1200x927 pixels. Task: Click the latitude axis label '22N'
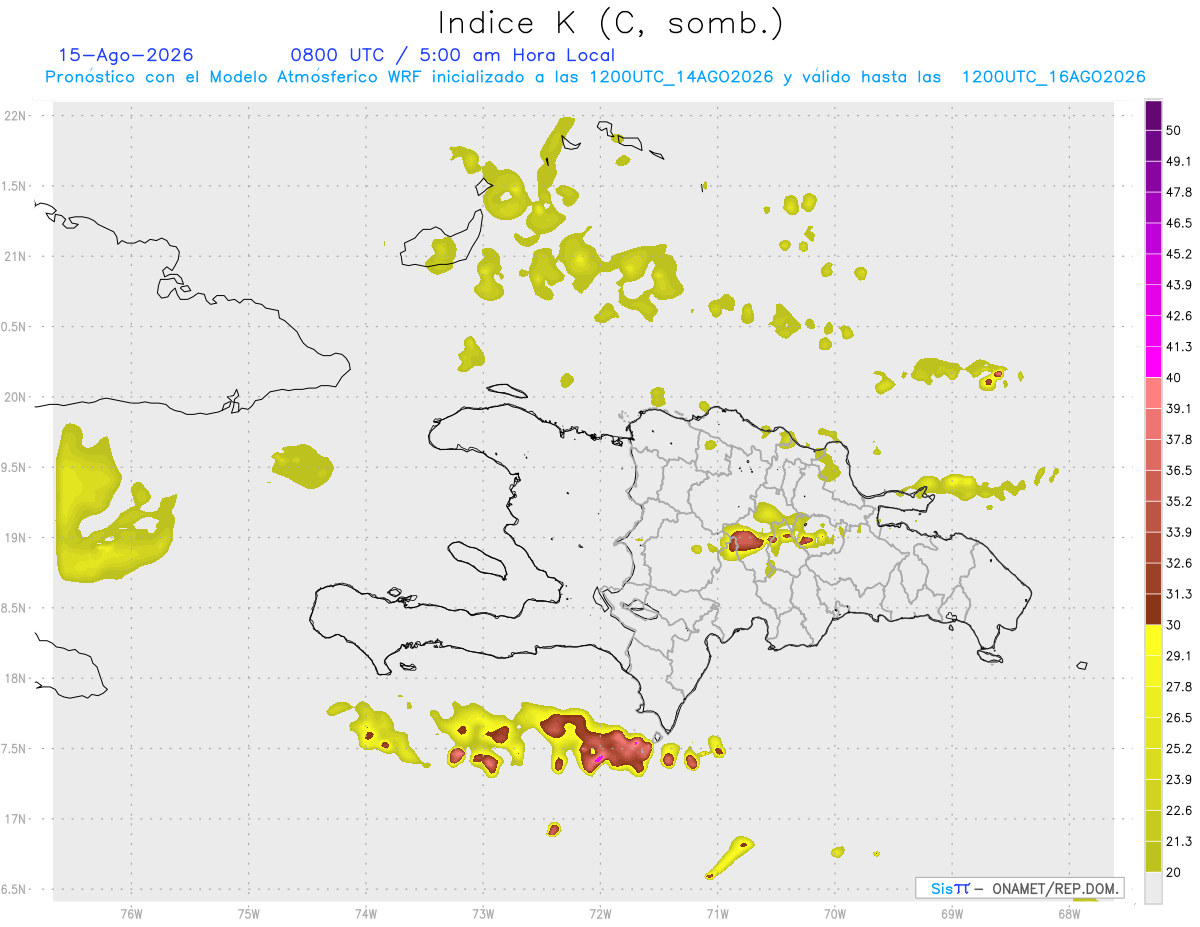click(x=17, y=116)
